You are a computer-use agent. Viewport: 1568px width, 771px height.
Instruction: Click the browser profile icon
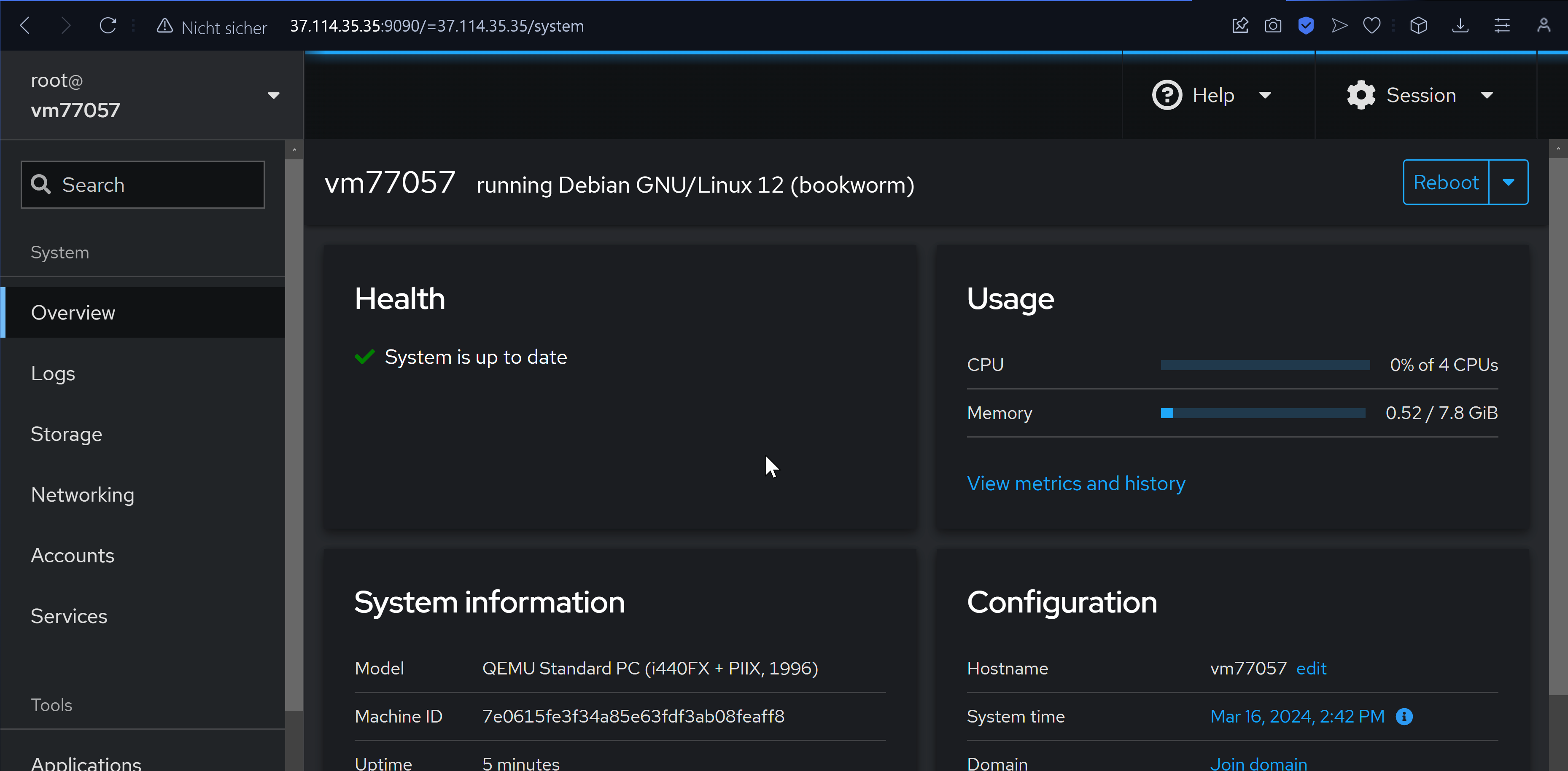[x=1543, y=26]
